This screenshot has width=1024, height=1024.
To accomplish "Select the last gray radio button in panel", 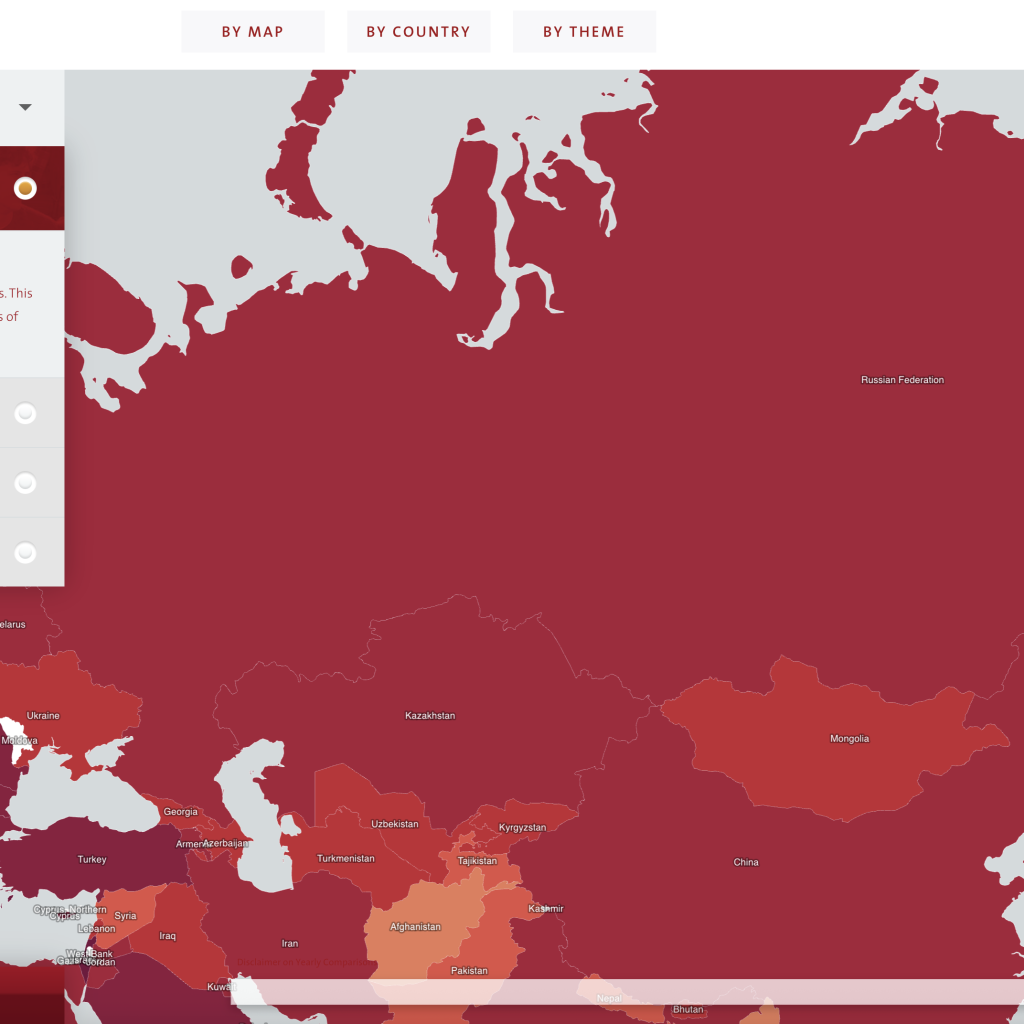I will (25, 552).
